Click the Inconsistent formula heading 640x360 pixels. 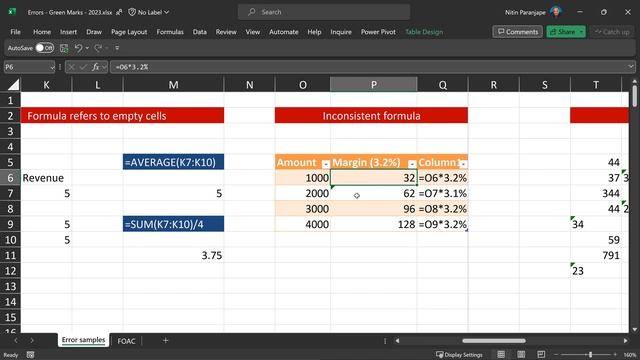(371, 116)
